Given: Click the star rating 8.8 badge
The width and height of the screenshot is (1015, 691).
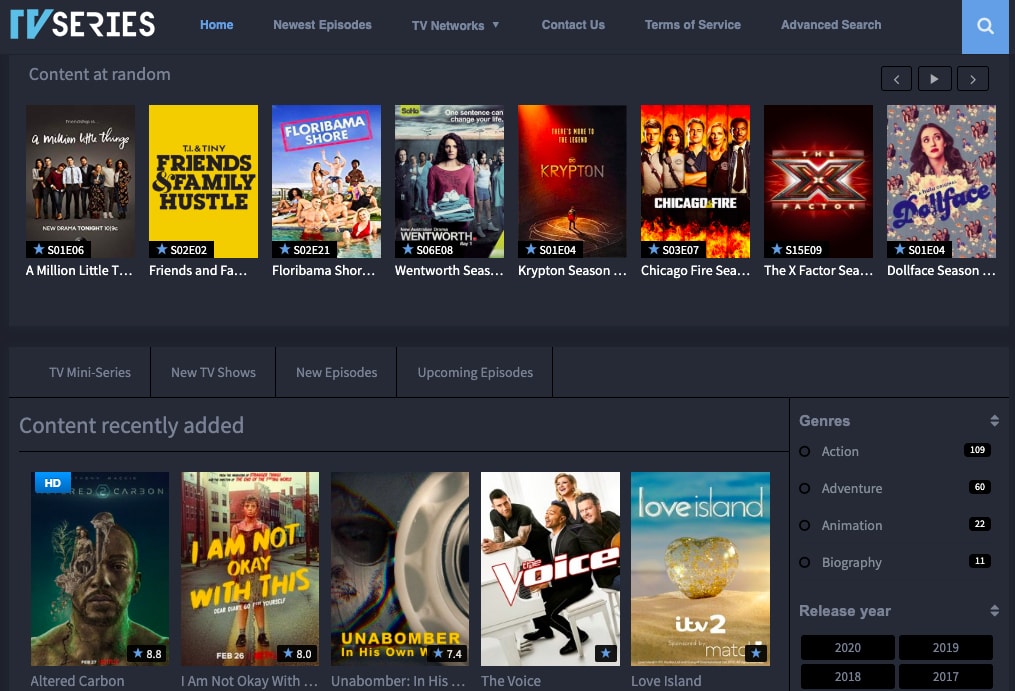Looking at the screenshot, I should pos(147,653).
